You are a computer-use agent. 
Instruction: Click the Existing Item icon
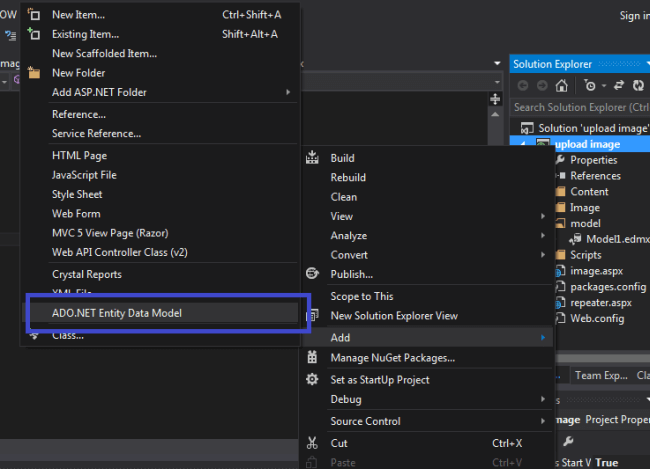point(34,34)
